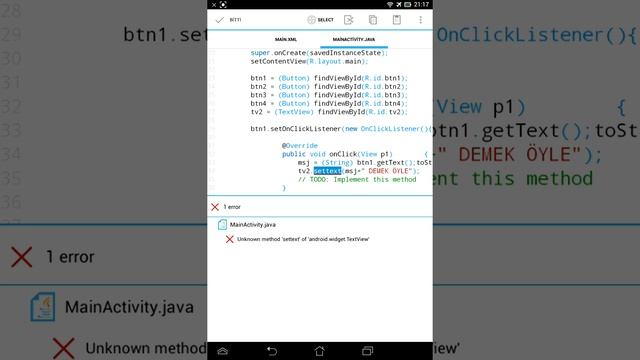Tap the BİTTİ checkmark to finish selection
Viewport: 640px width, 360px height.
[228, 20]
